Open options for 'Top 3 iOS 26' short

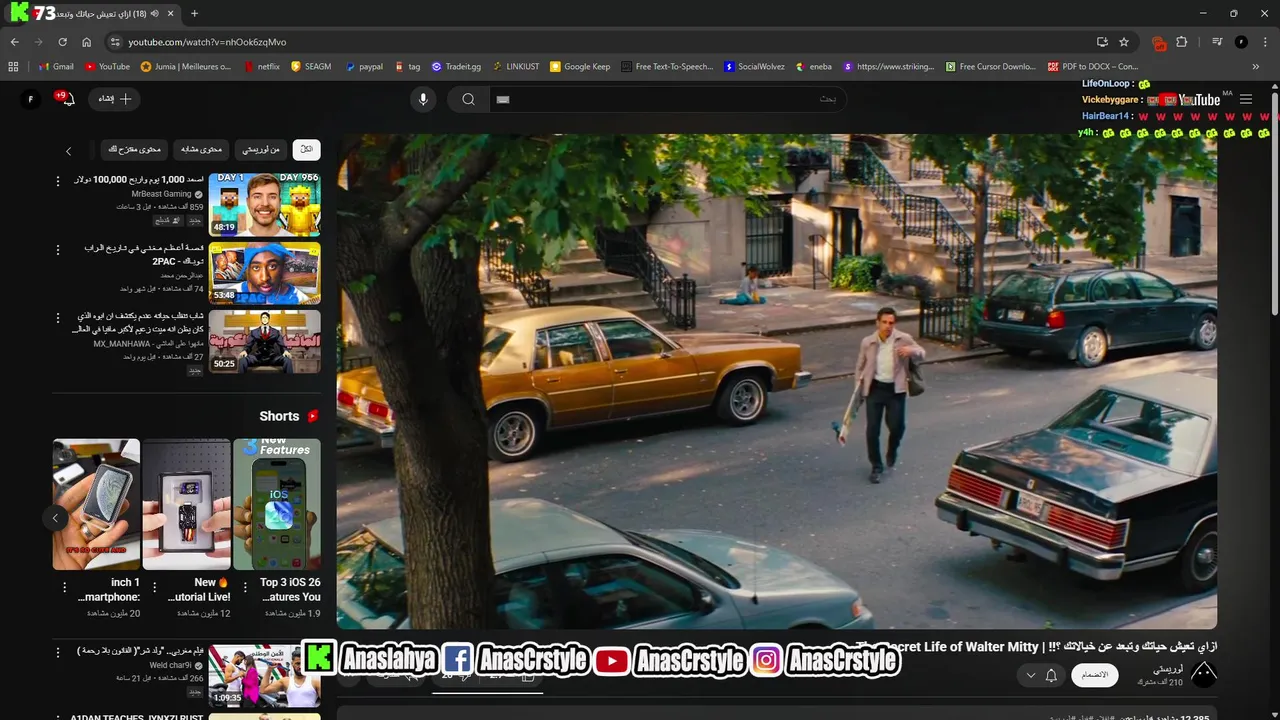point(245,587)
